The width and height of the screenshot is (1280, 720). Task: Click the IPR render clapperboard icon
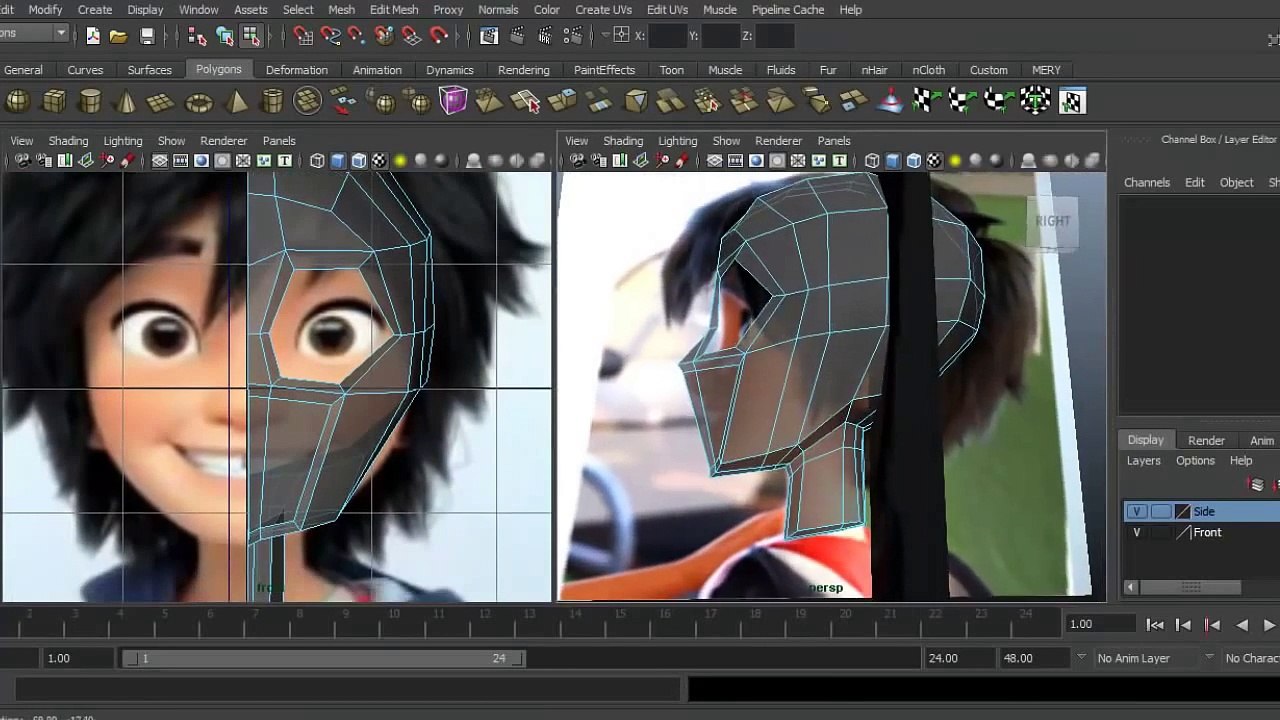tap(545, 36)
